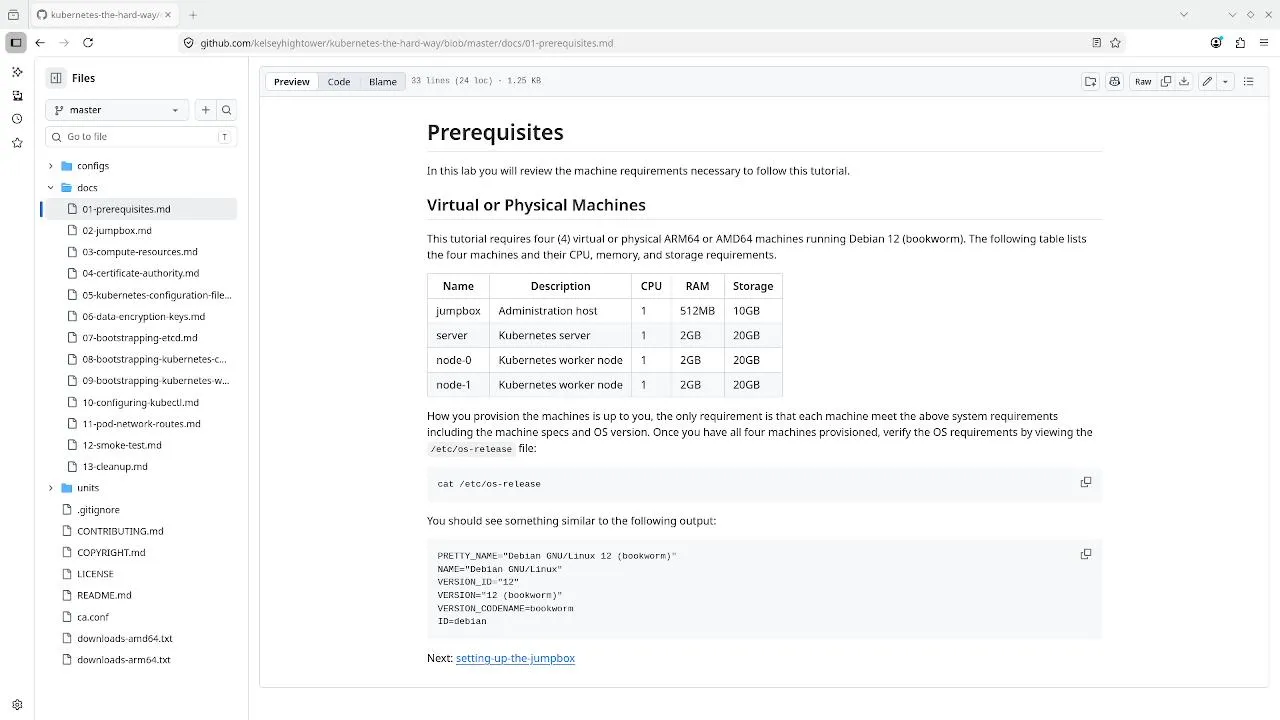Open the master branch dropdown
The width and height of the screenshot is (1280, 720).
click(x=117, y=110)
